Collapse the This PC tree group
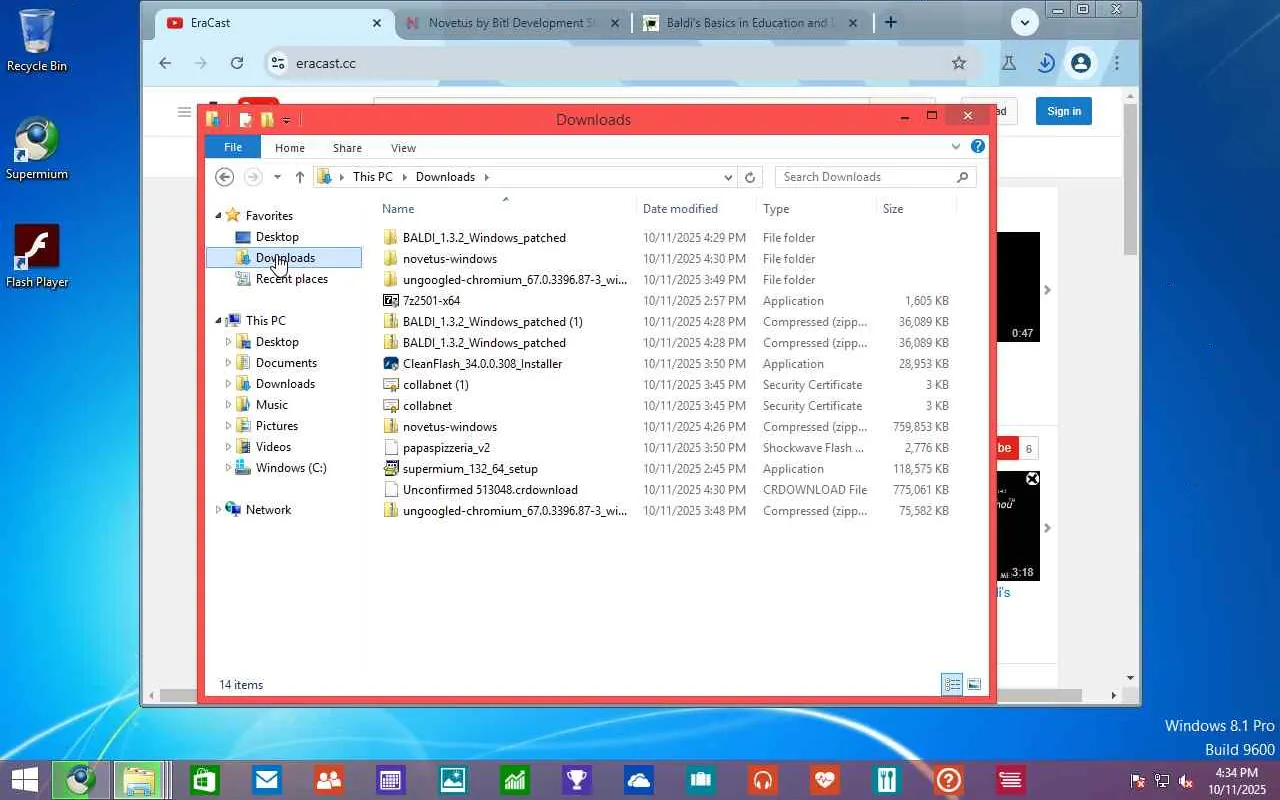 pyautogui.click(x=219, y=321)
